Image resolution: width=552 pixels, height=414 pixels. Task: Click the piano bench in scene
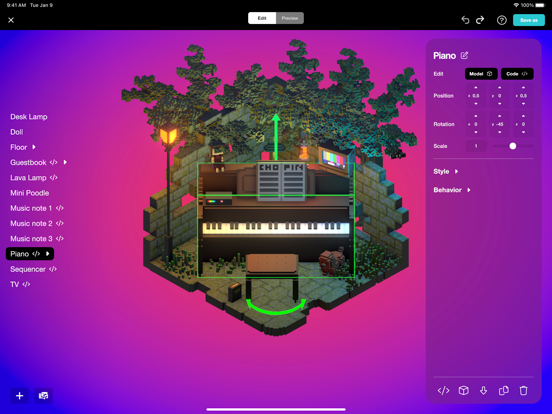[x=272, y=269]
